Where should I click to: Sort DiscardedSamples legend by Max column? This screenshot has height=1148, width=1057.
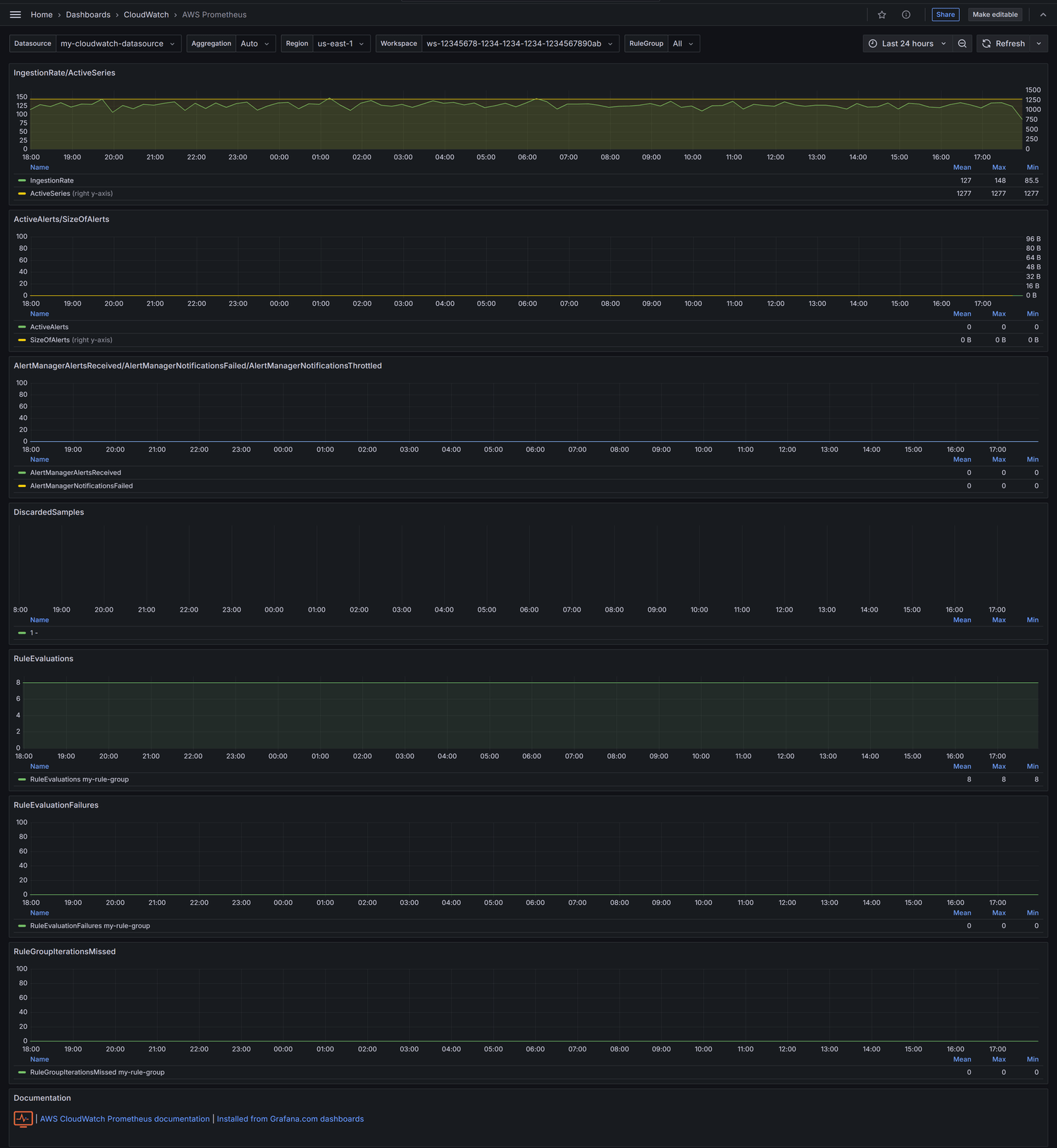click(999, 620)
